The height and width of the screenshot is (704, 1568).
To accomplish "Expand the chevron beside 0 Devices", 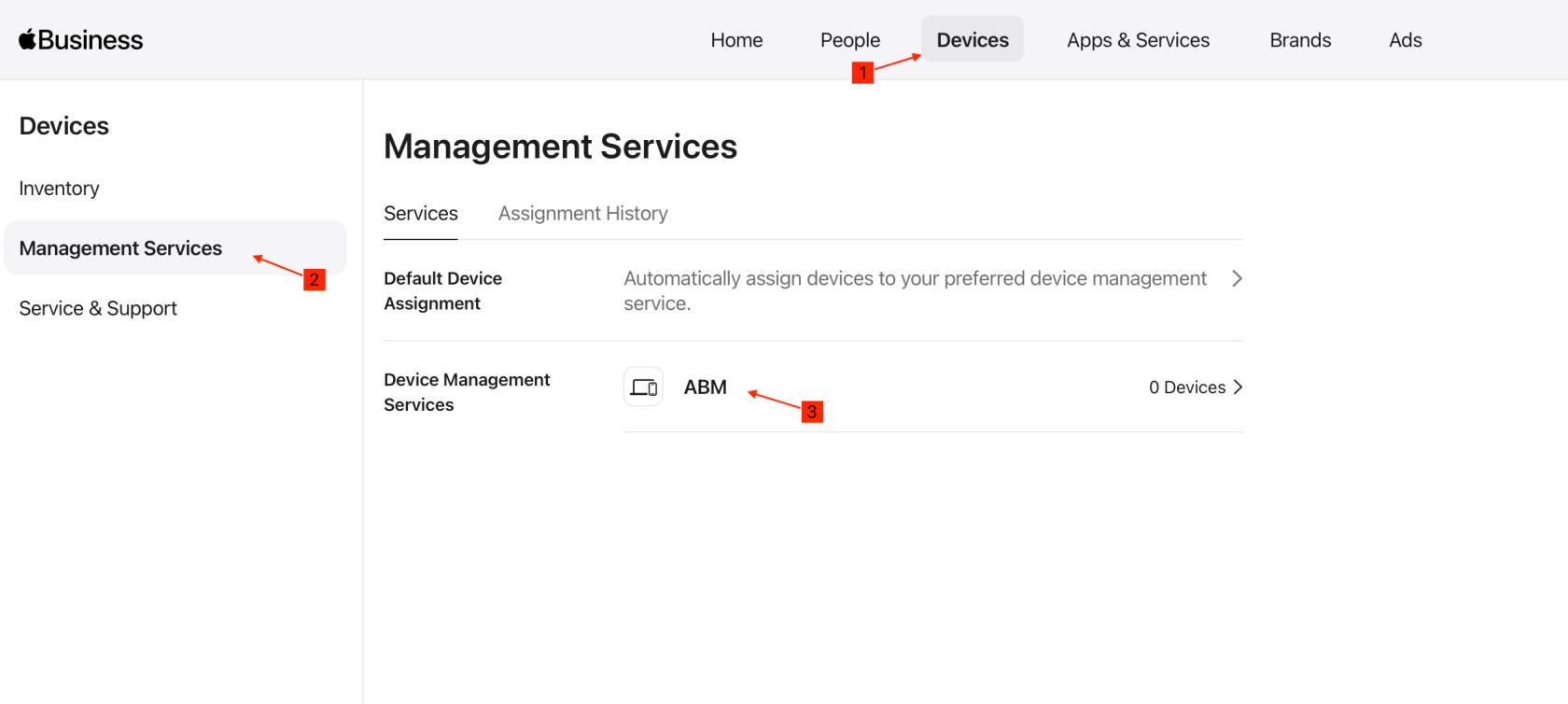I will (1238, 387).
